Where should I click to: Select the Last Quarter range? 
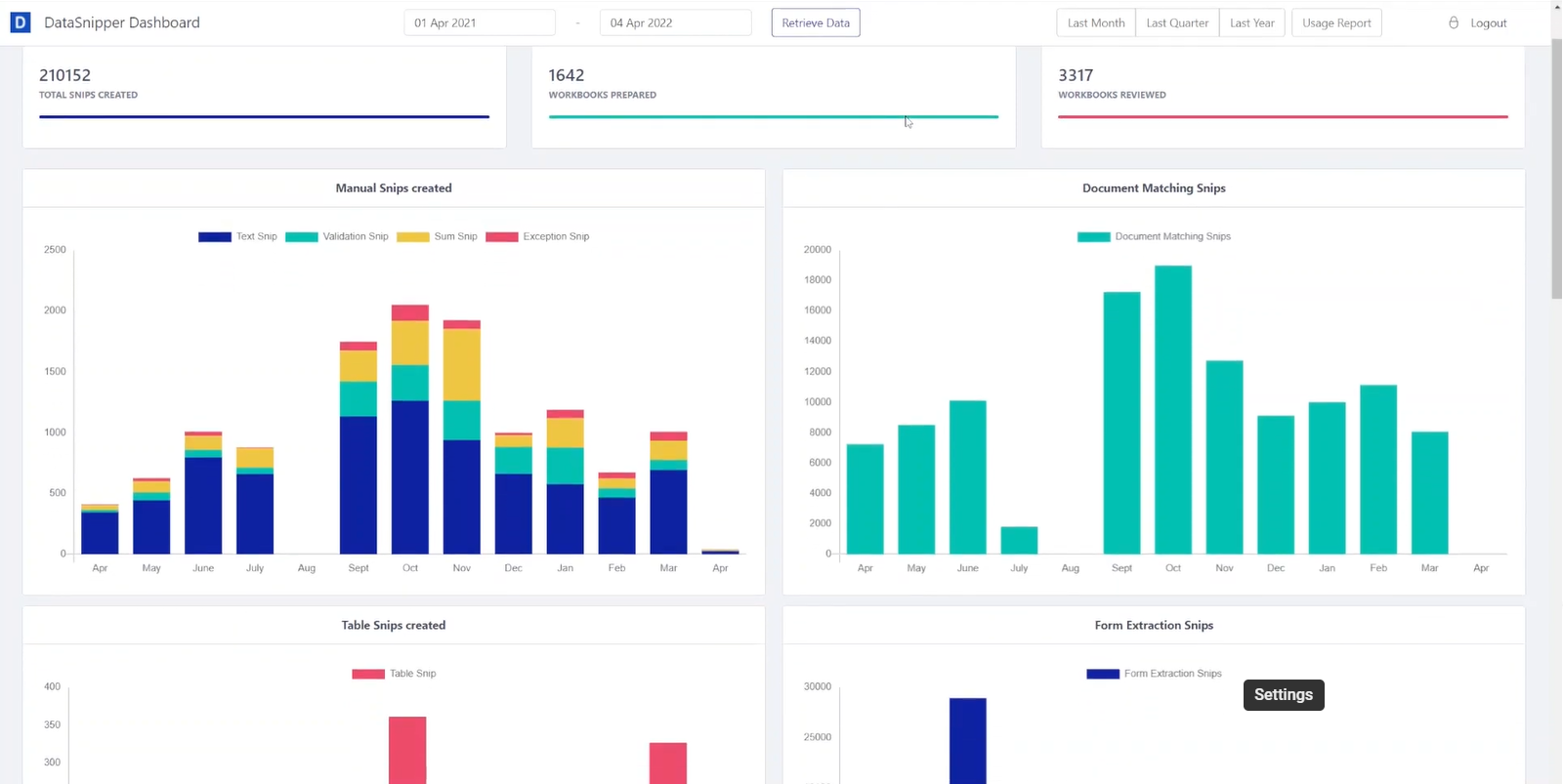[1177, 22]
